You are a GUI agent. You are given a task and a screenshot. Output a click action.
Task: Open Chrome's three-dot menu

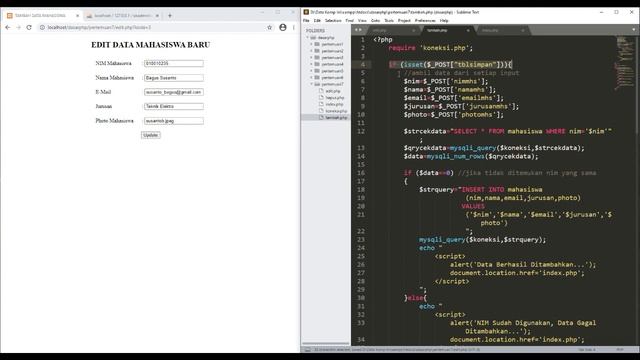293,27
